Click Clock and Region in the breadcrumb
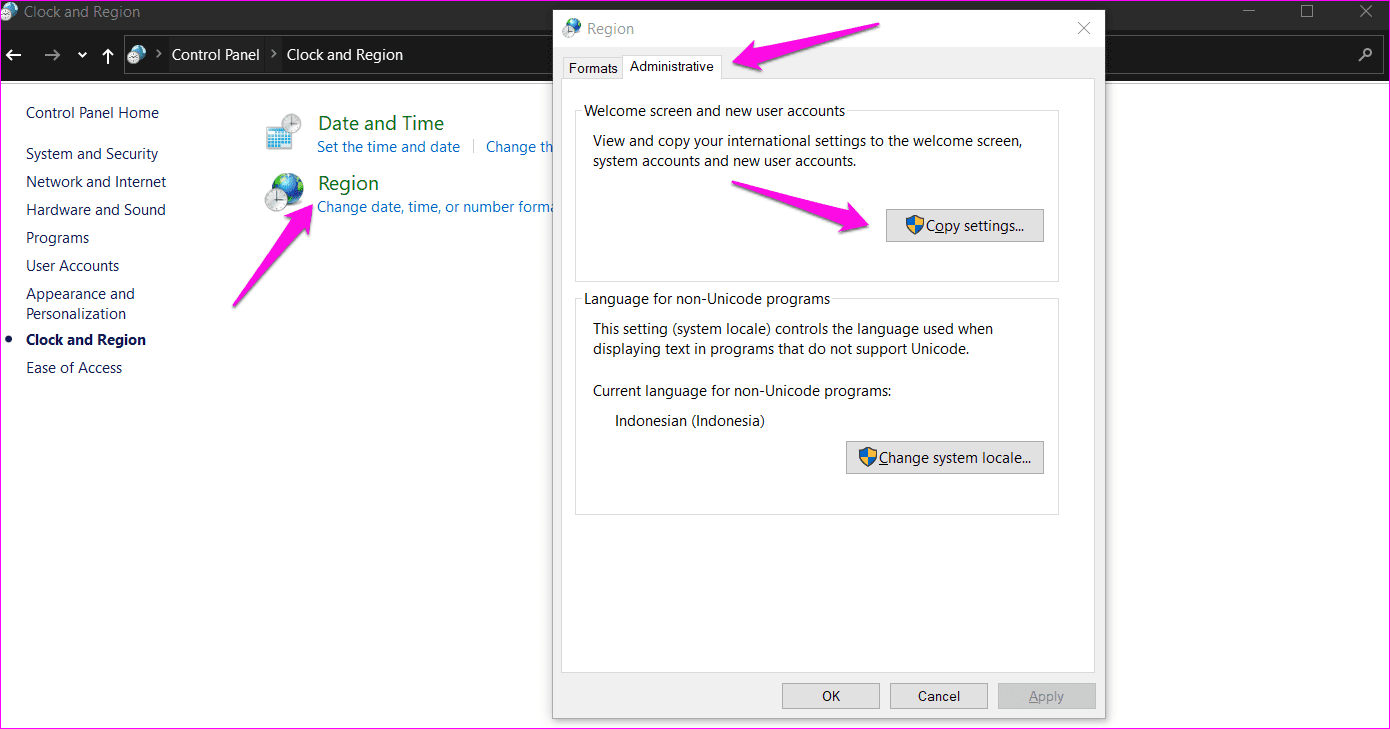This screenshot has width=1390, height=729. [345, 55]
